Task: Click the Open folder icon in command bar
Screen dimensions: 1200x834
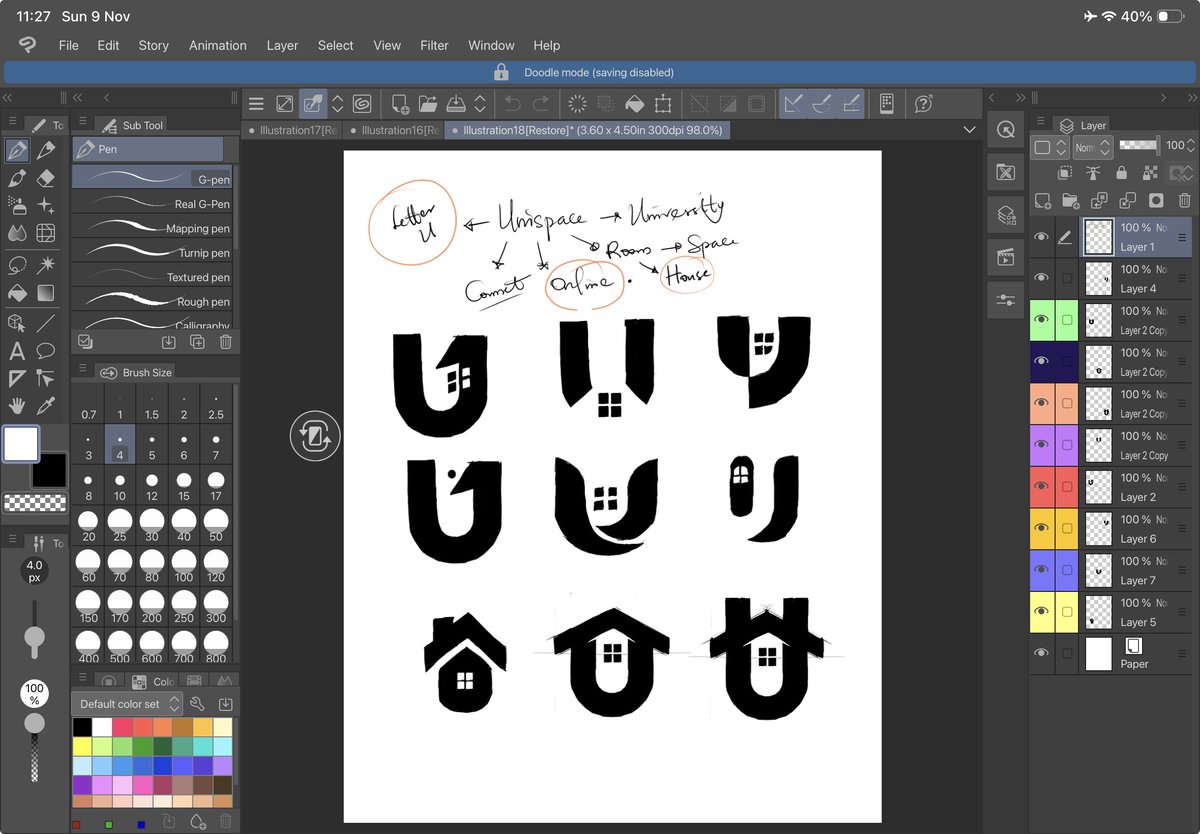Action: click(428, 103)
